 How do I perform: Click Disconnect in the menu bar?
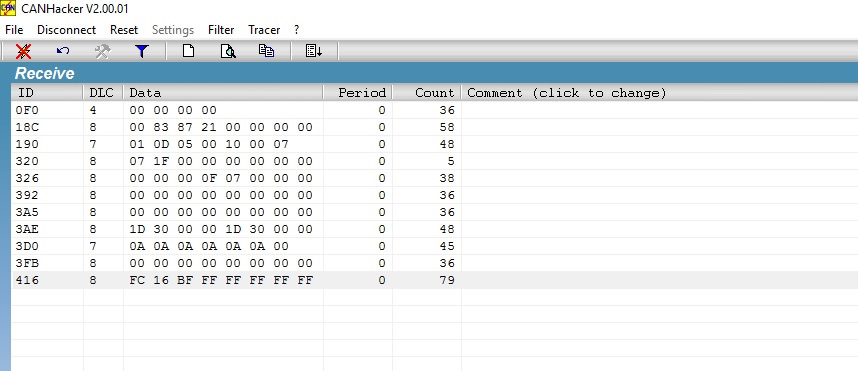point(66,30)
